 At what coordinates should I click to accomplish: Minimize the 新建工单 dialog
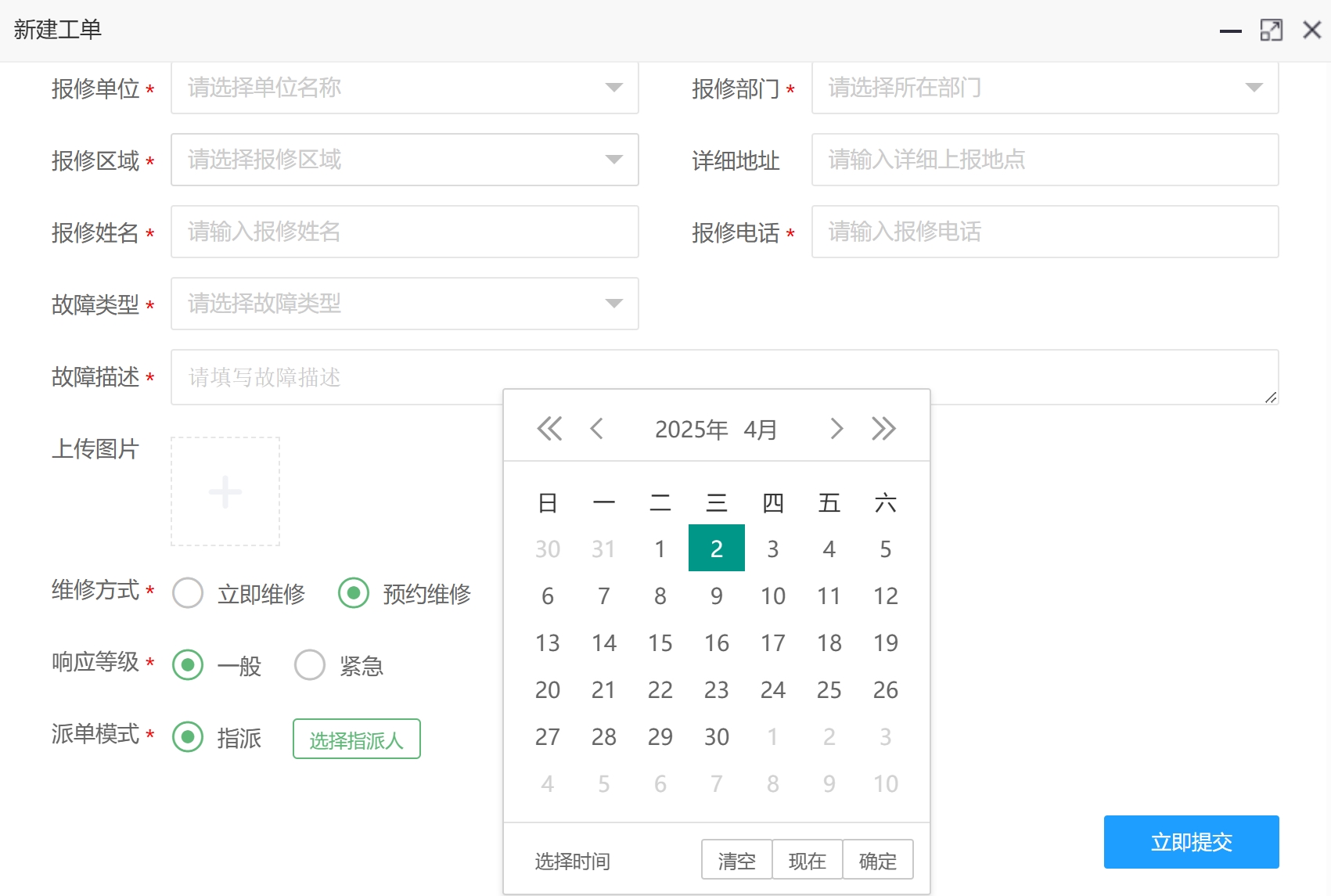pyautogui.click(x=1229, y=30)
